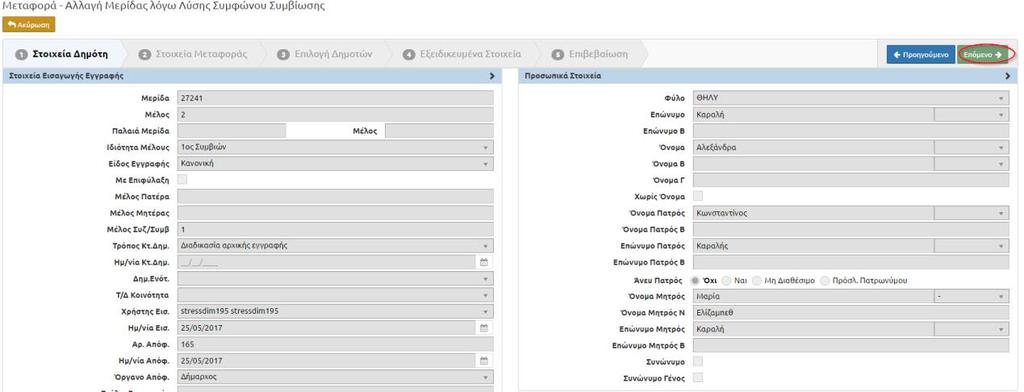Viewport: 1024px width, 392px height.
Task: Open the Επώνυμο suffix dropdown beside Καραλή
Action: point(972,114)
